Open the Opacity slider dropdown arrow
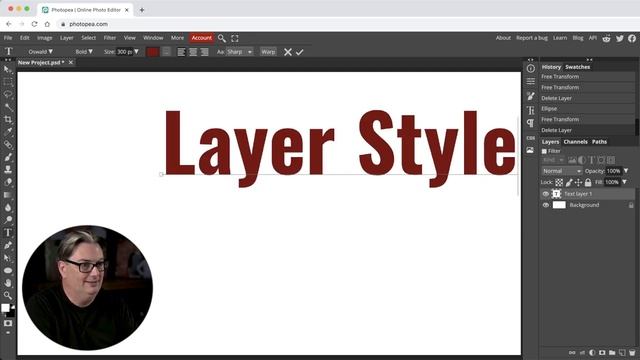Image resolution: width=640 pixels, height=360 pixels. click(x=626, y=171)
